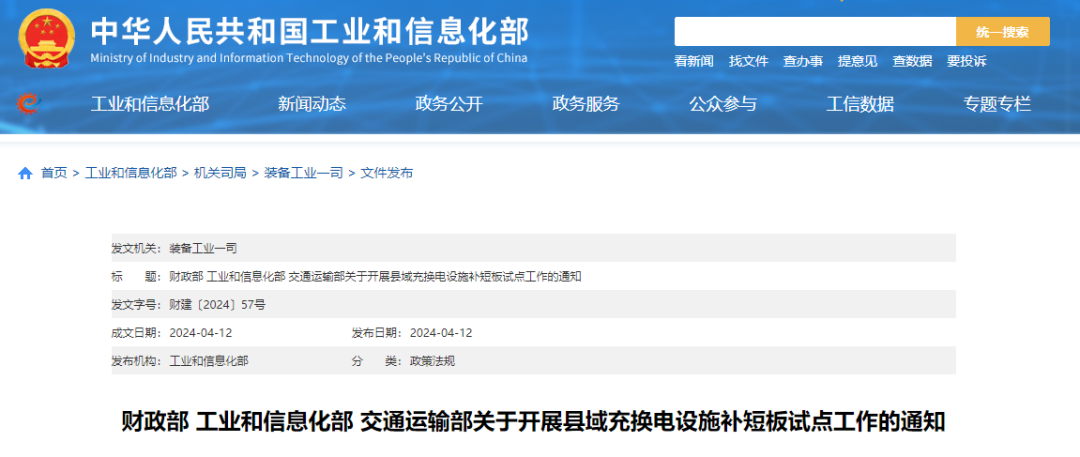
Task: Click the English ministry name subtitle
Action: click(309, 58)
